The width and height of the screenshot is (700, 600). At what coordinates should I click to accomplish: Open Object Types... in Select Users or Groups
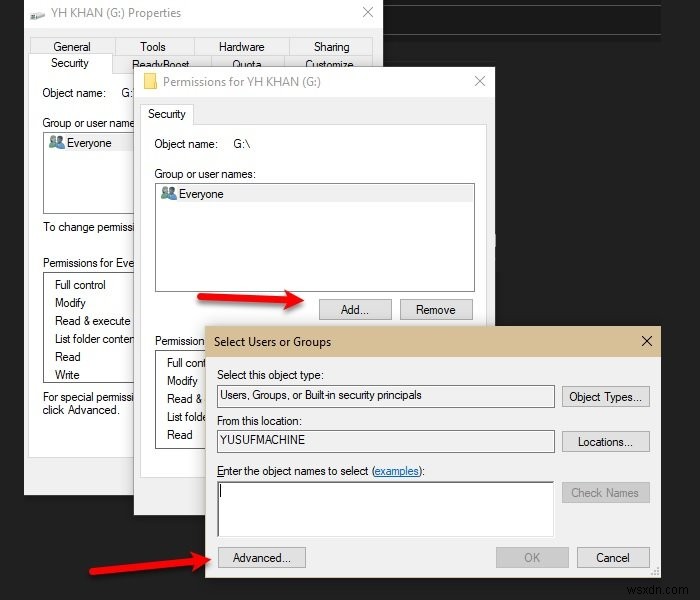pyautogui.click(x=605, y=396)
